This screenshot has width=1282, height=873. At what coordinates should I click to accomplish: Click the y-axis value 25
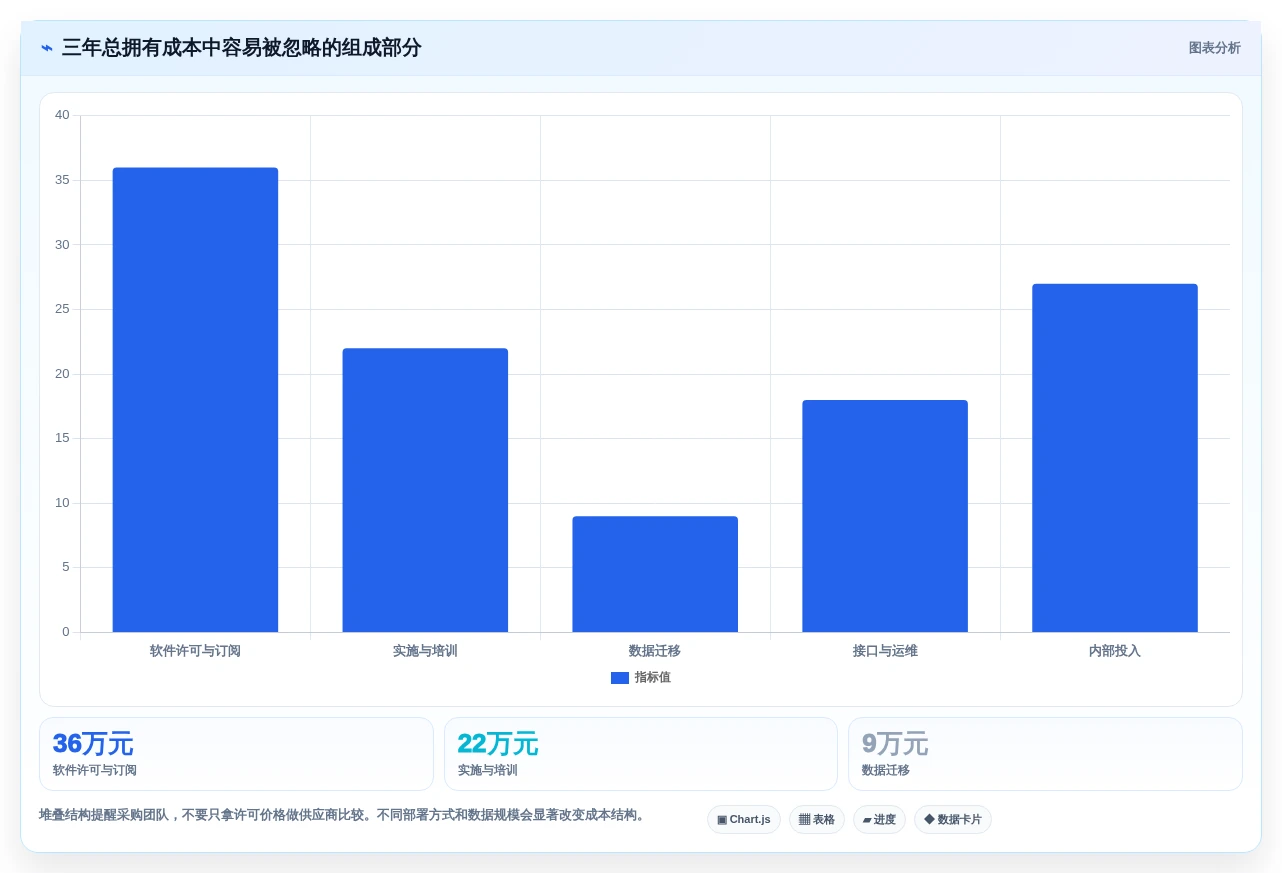point(62,309)
